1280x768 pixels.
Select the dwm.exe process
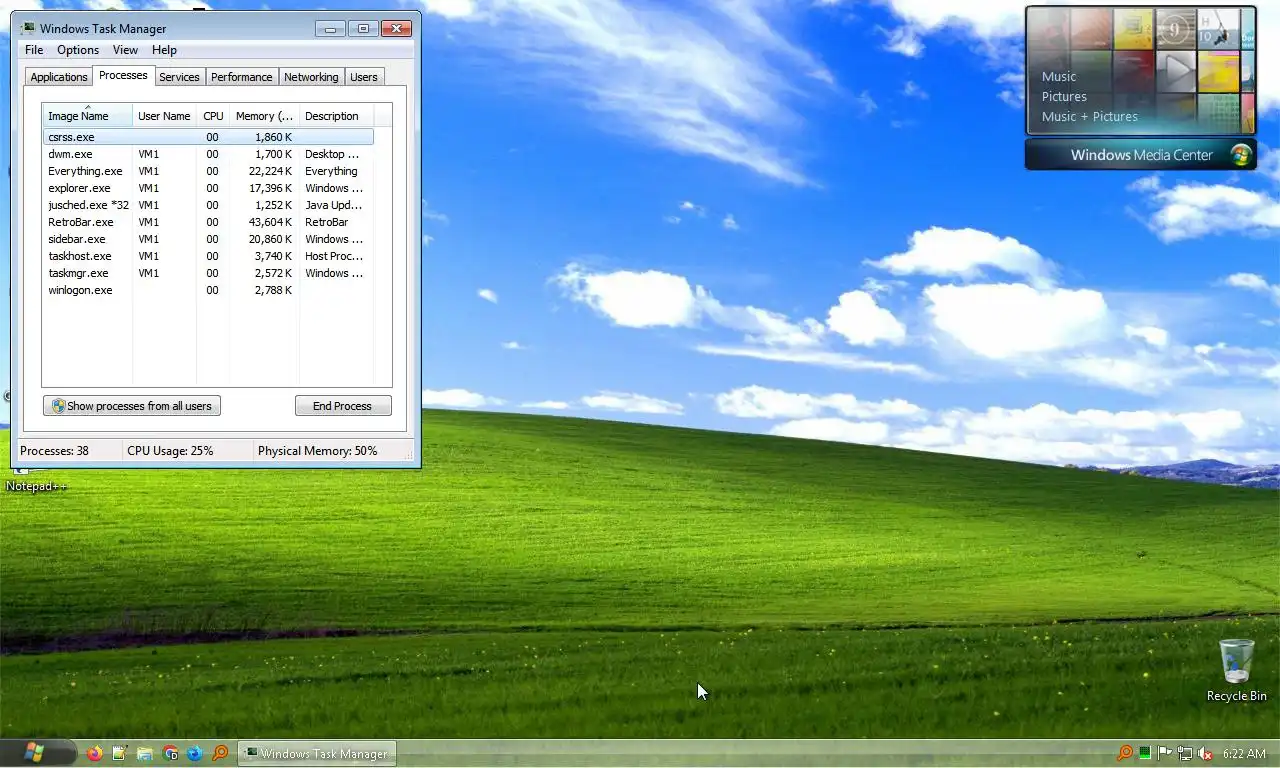(x=208, y=154)
